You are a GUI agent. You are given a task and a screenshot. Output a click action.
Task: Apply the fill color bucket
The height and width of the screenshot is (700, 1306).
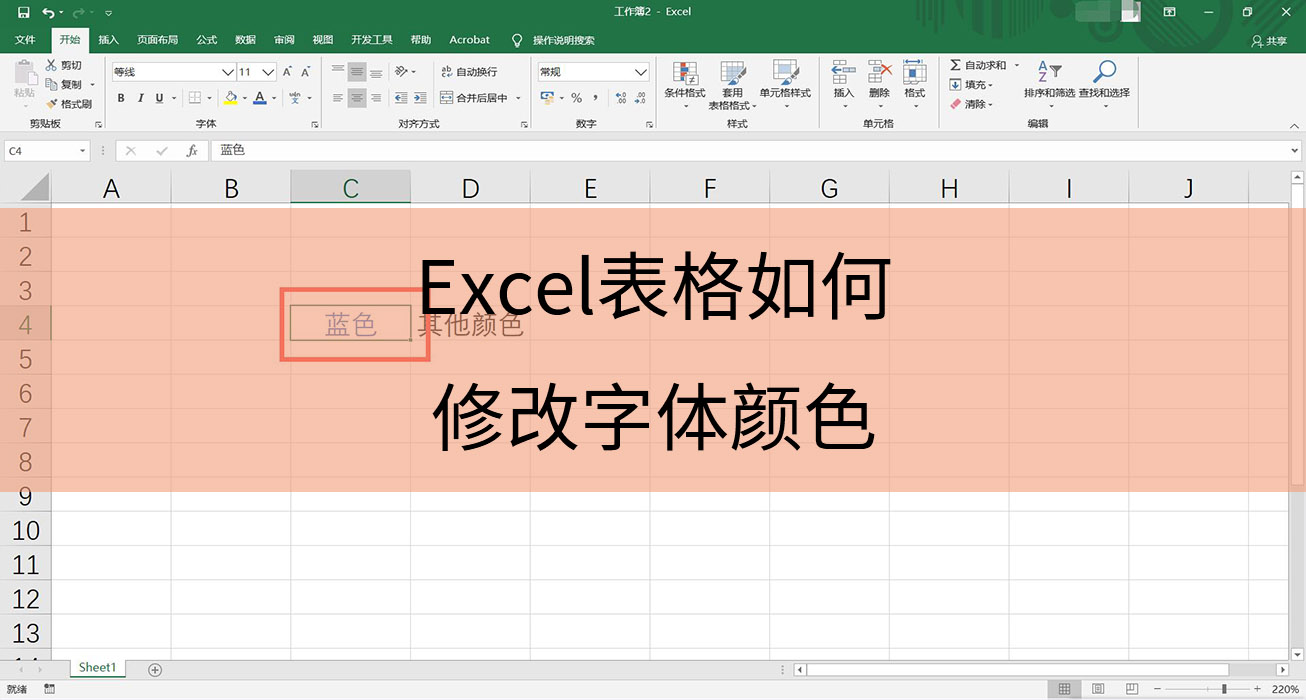[231, 98]
